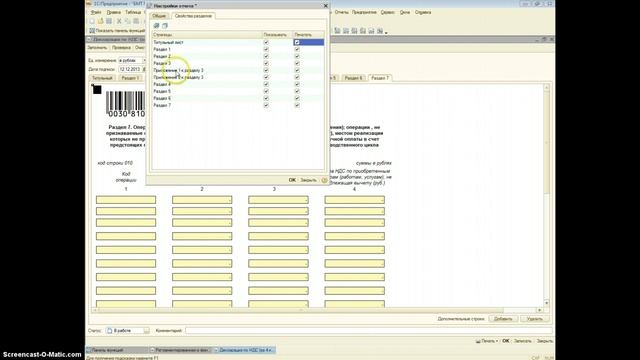Click the fifth icon in the right-hand toolbar group
The height and width of the screenshot is (360, 640).
click(x=371, y=31)
